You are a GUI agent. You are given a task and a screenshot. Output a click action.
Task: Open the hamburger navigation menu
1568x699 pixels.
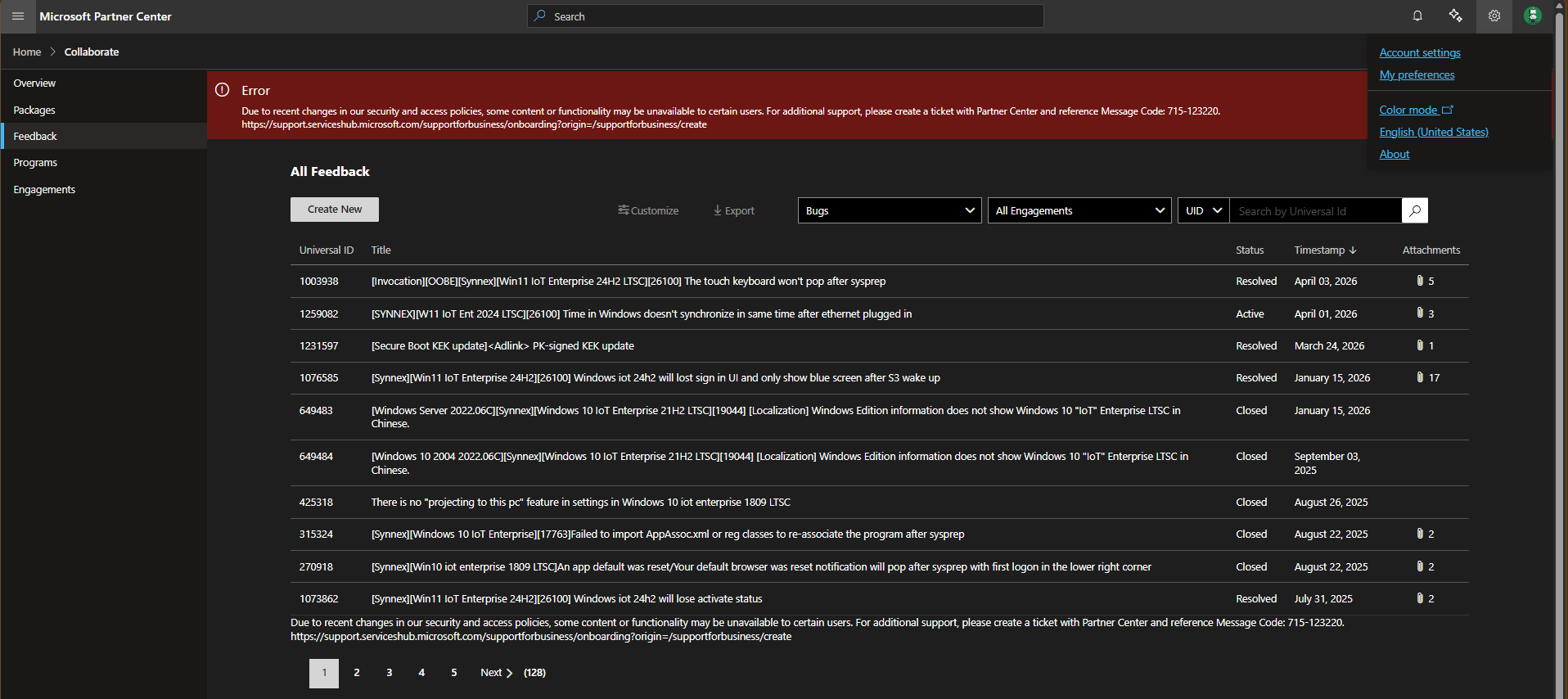[x=18, y=16]
